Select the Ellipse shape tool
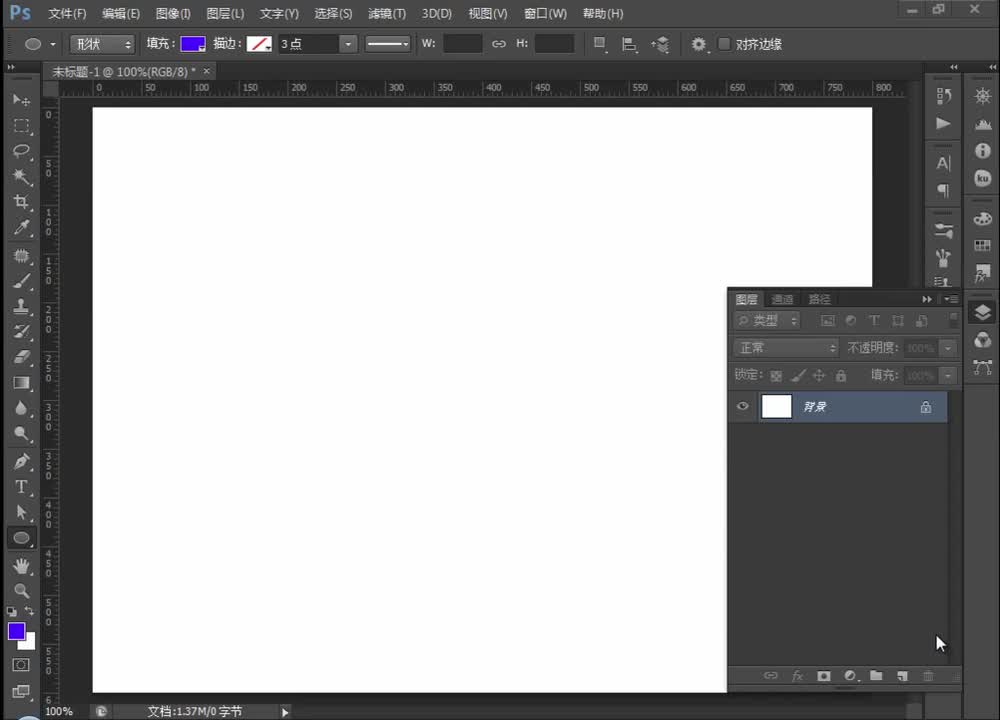1000x720 pixels. [21, 538]
